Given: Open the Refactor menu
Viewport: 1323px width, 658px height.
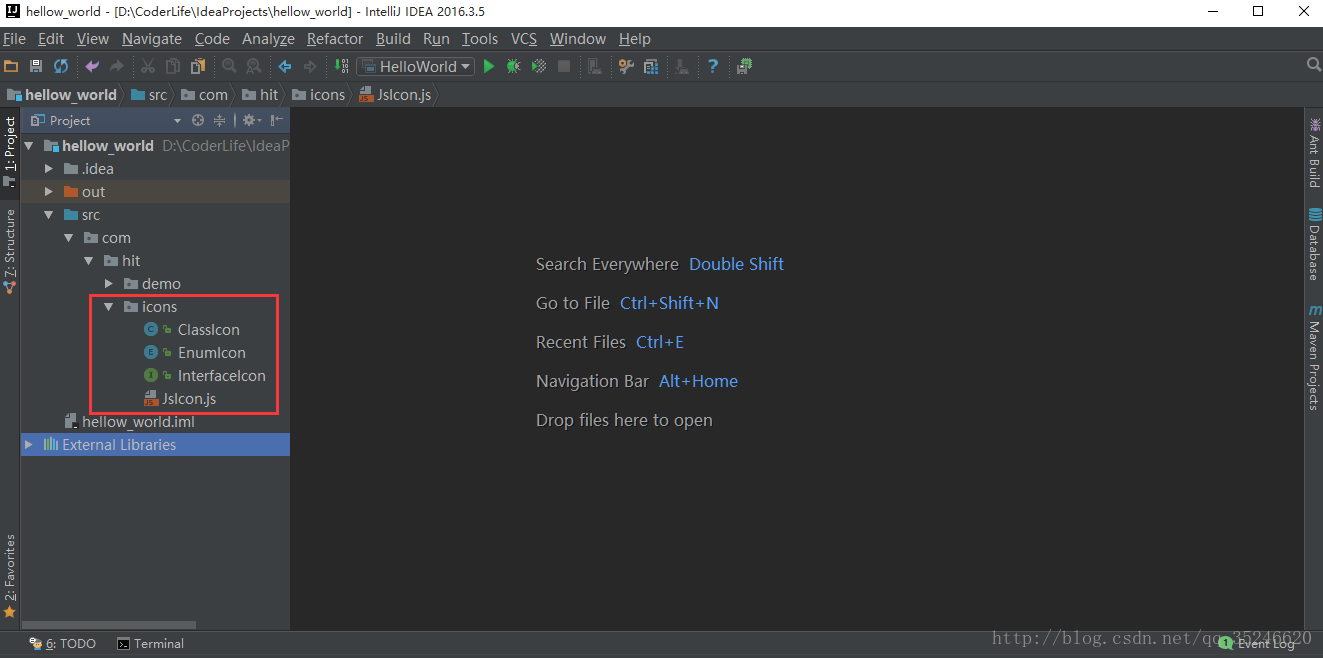Looking at the screenshot, I should [x=335, y=39].
